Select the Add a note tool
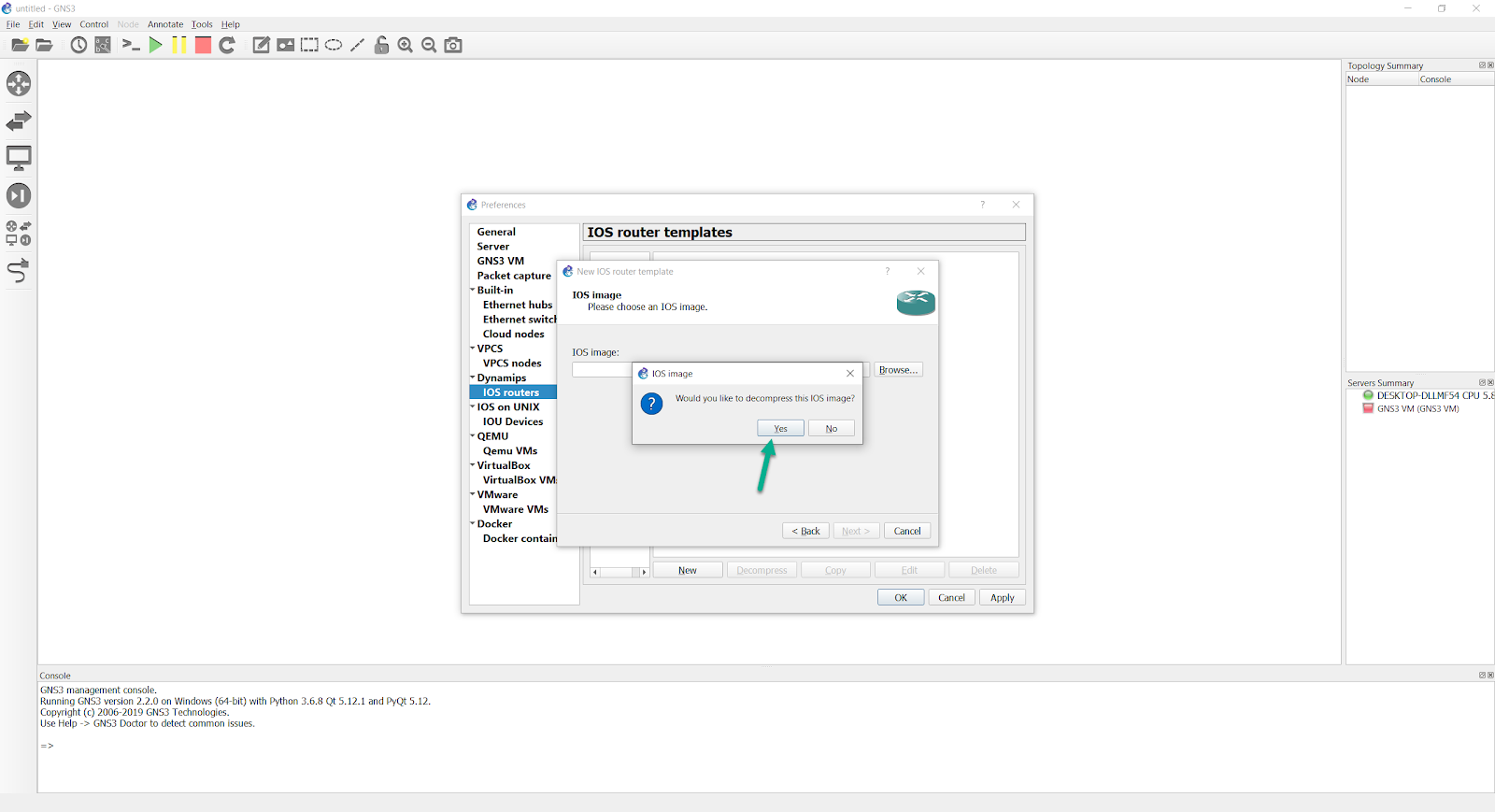The width and height of the screenshot is (1495, 812). pyautogui.click(x=262, y=45)
